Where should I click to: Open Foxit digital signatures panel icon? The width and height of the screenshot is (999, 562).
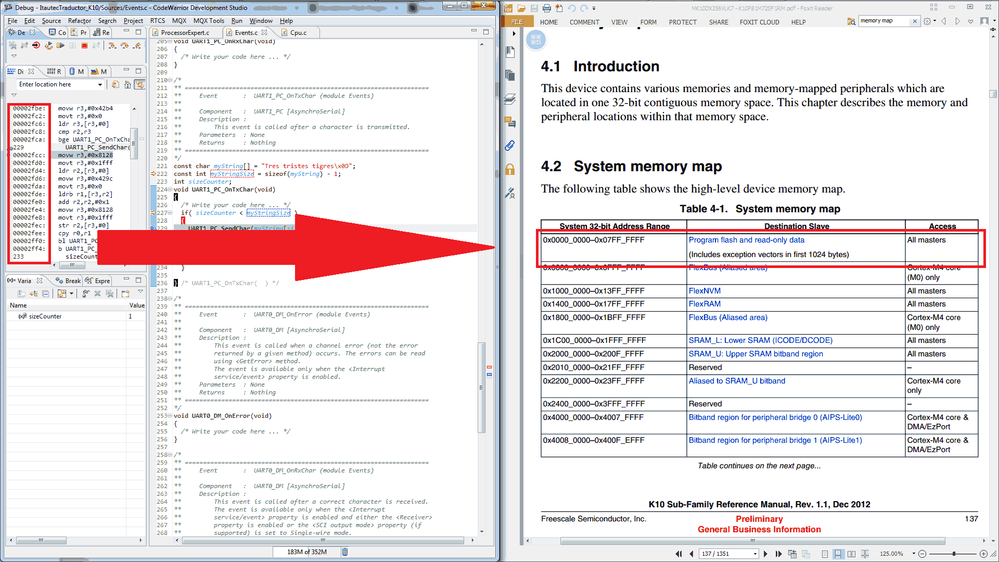tap(510, 192)
